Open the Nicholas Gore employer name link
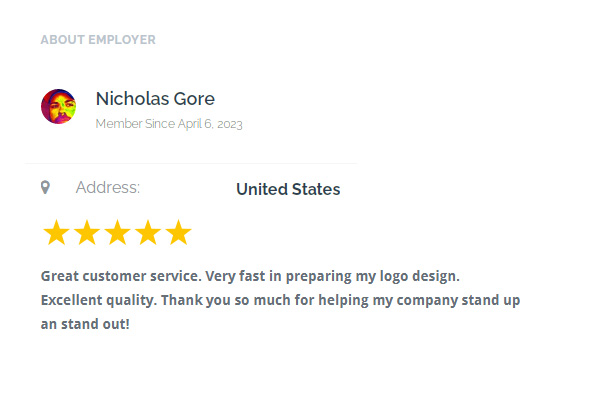This screenshot has width=600, height=400. 155,99
